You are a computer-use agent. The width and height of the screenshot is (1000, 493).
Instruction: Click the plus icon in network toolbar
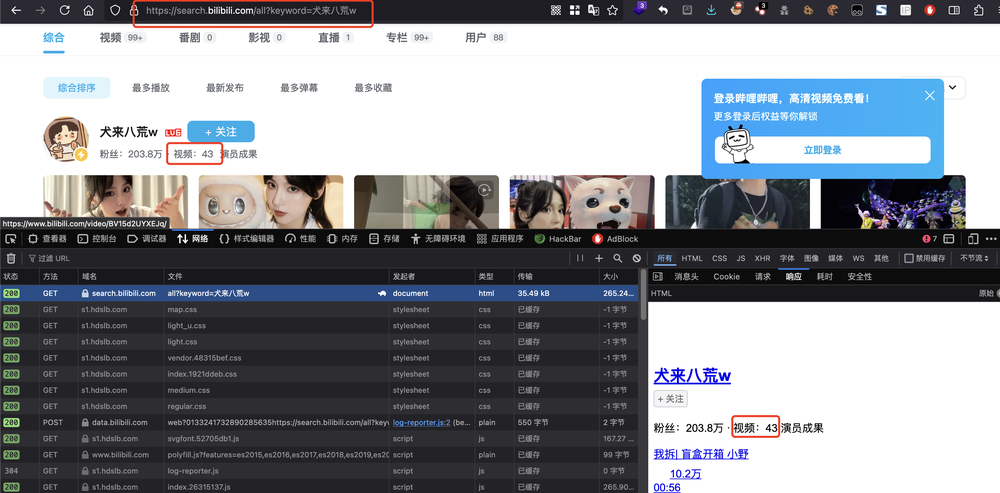(x=599, y=258)
